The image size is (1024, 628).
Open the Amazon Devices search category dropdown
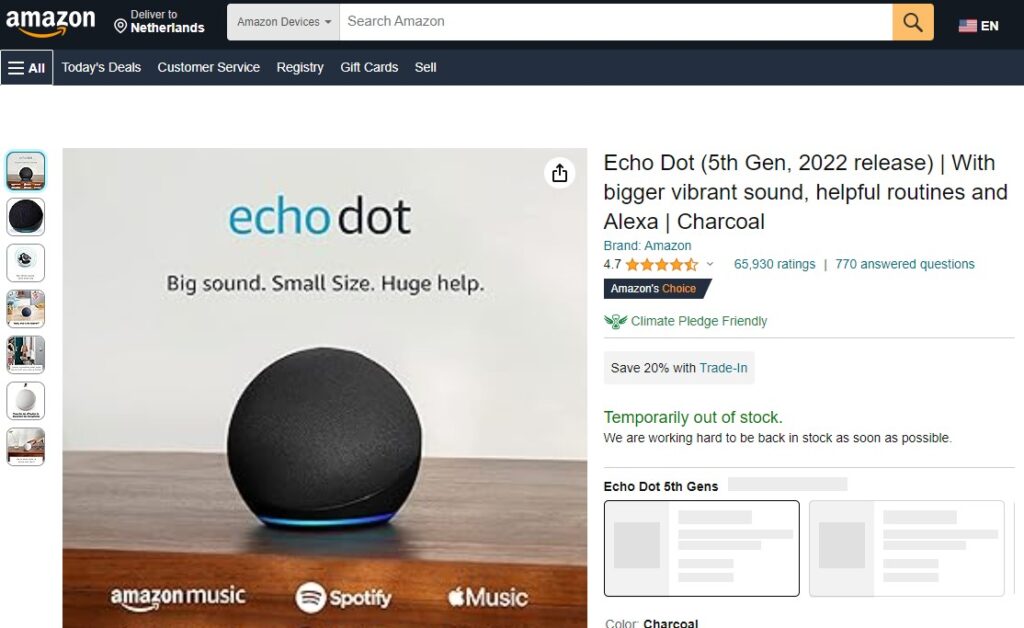283,22
